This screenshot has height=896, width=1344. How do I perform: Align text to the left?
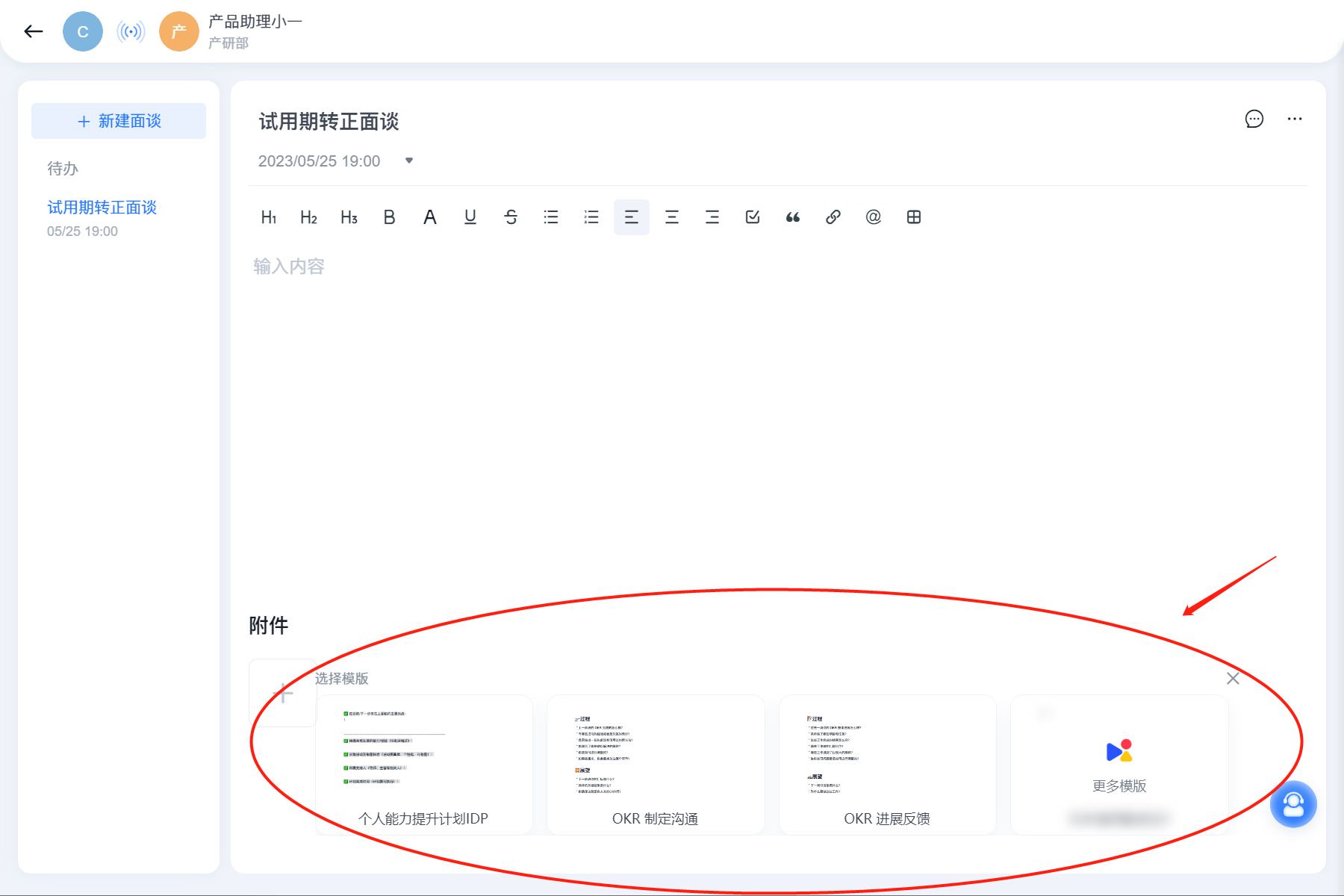tap(632, 217)
